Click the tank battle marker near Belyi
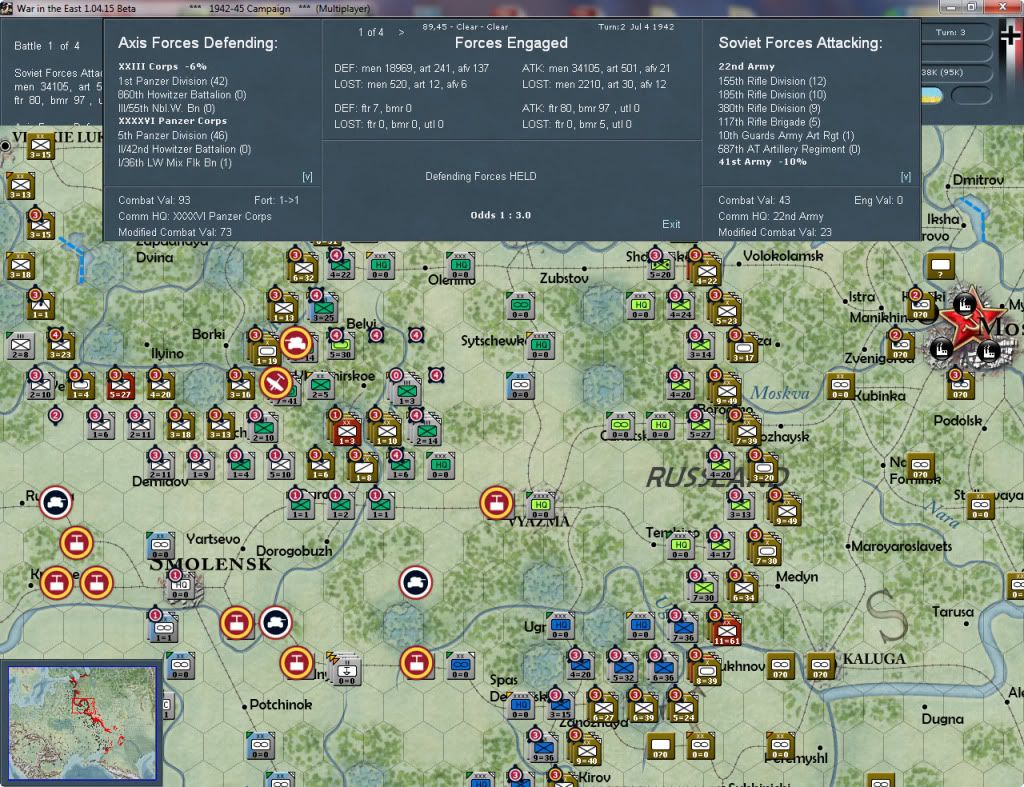 click(296, 343)
